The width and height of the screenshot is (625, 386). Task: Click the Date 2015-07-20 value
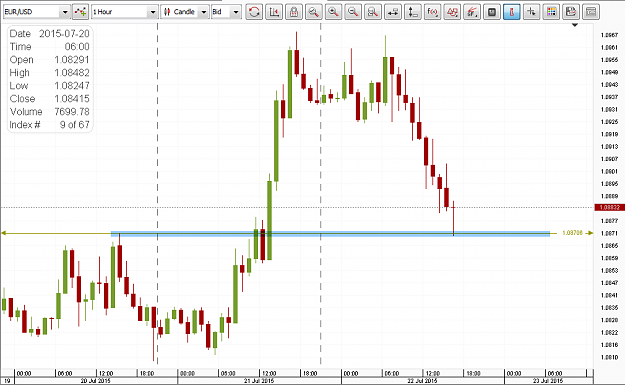click(x=64, y=33)
